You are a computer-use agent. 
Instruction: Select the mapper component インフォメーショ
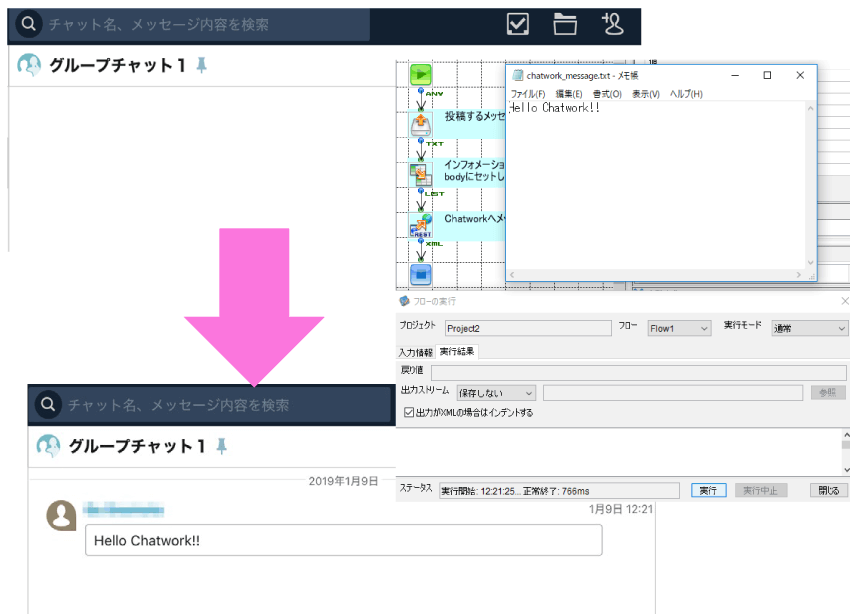421,174
